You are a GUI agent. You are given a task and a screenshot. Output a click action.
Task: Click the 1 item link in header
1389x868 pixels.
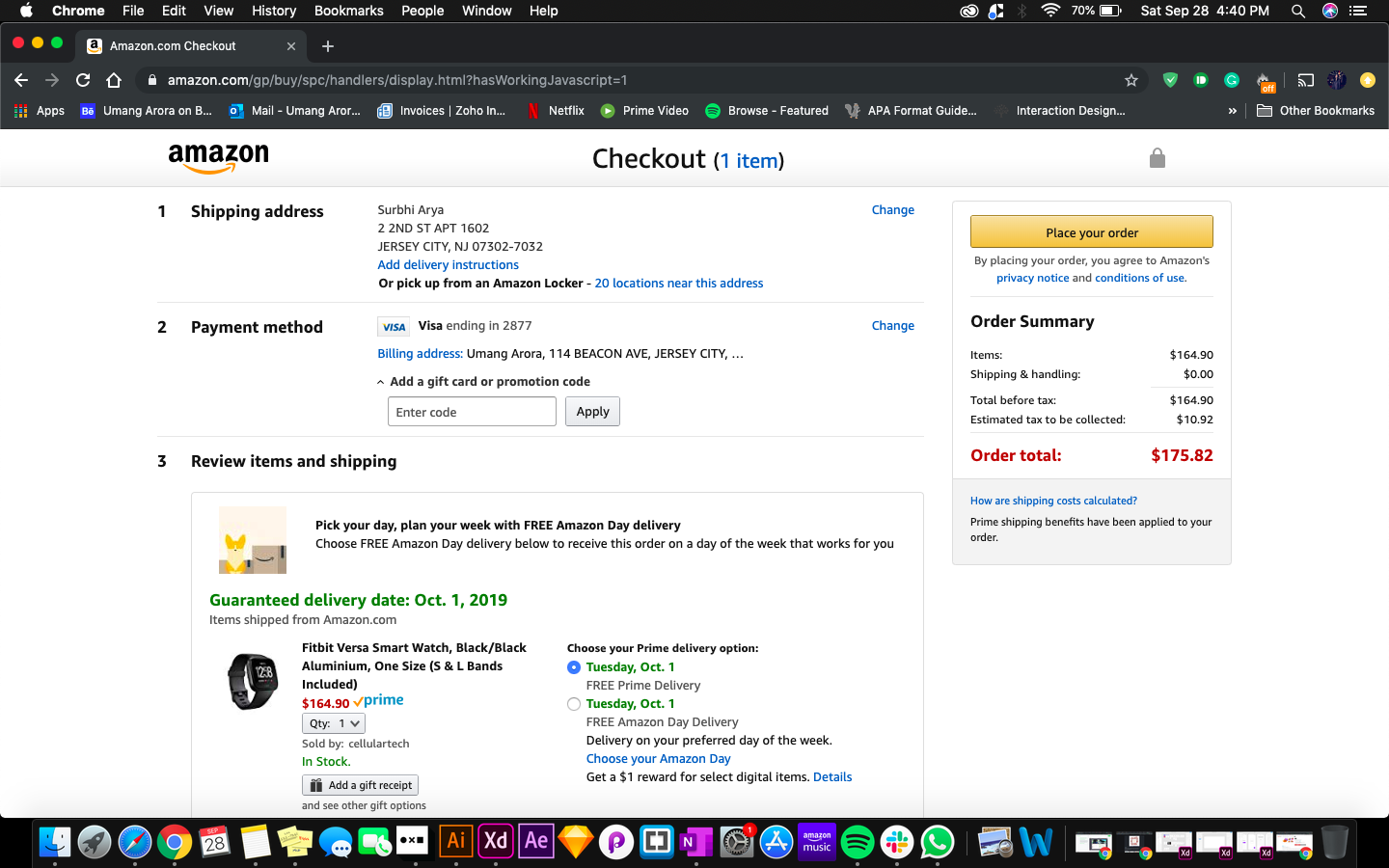pos(749,161)
